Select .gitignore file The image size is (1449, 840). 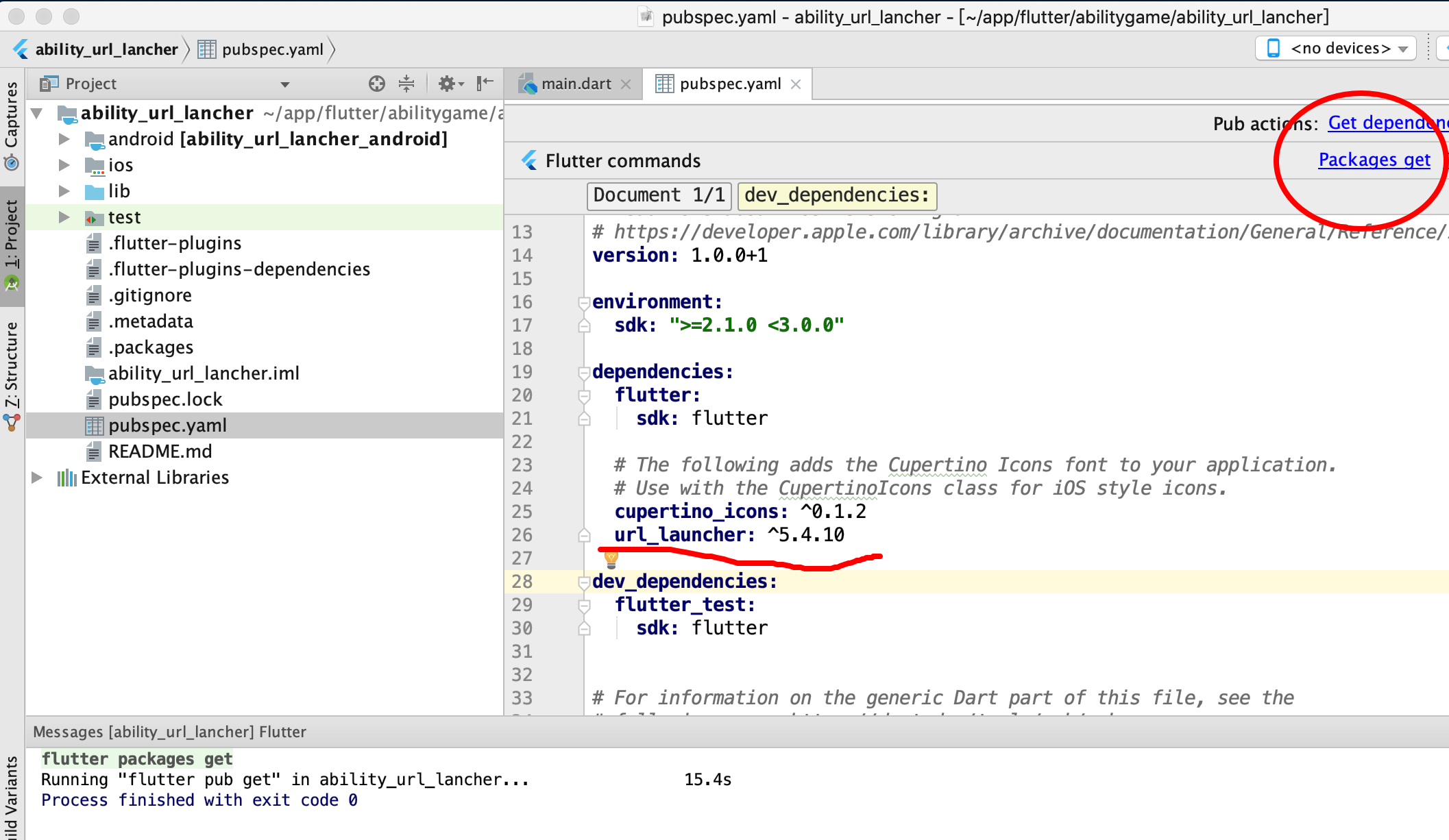[x=150, y=295]
